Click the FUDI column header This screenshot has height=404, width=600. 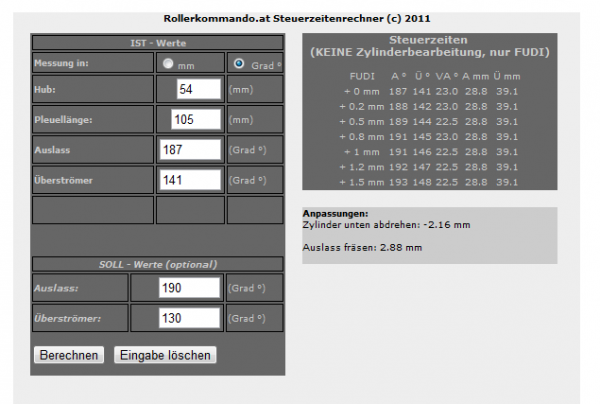(362, 77)
